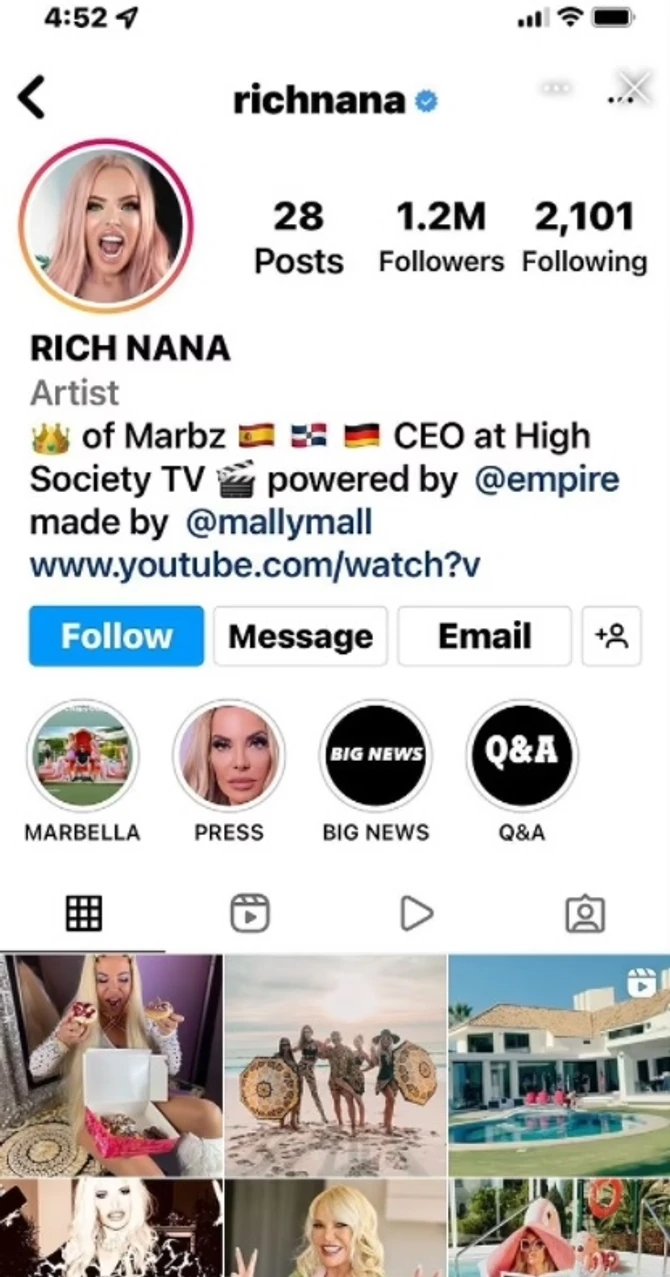
Task: Open the YouTube link in the bio
Action: click(256, 565)
